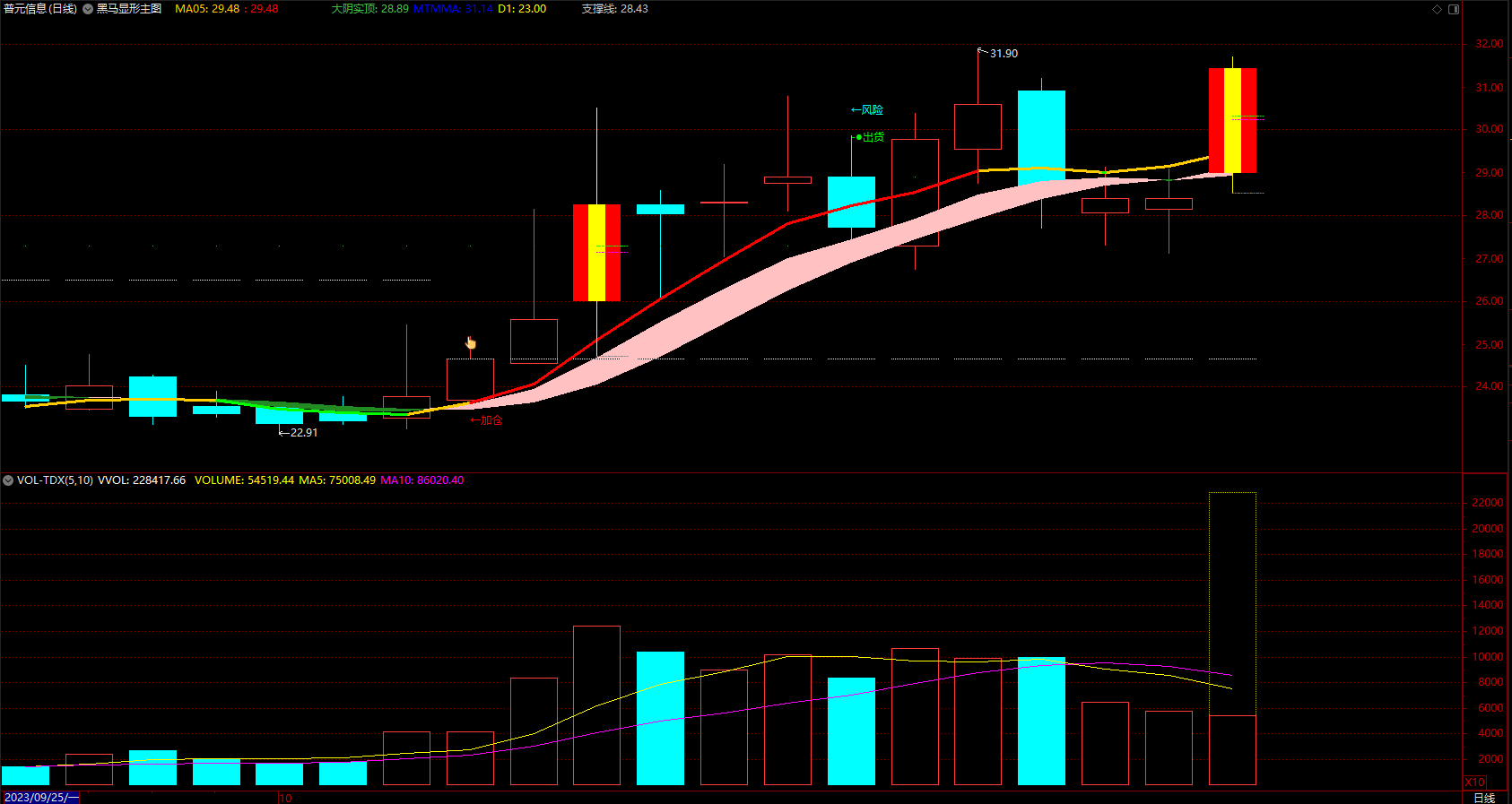Click the MA10: 86020.40 volume readout
1512x804 pixels.
click(x=422, y=480)
